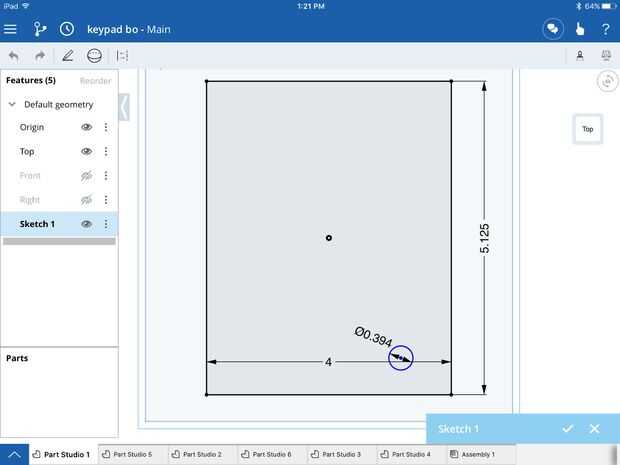The width and height of the screenshot is (620, 465).
Task: Select the Ø0.394 diameter dimension
Action: coord(373,337)
